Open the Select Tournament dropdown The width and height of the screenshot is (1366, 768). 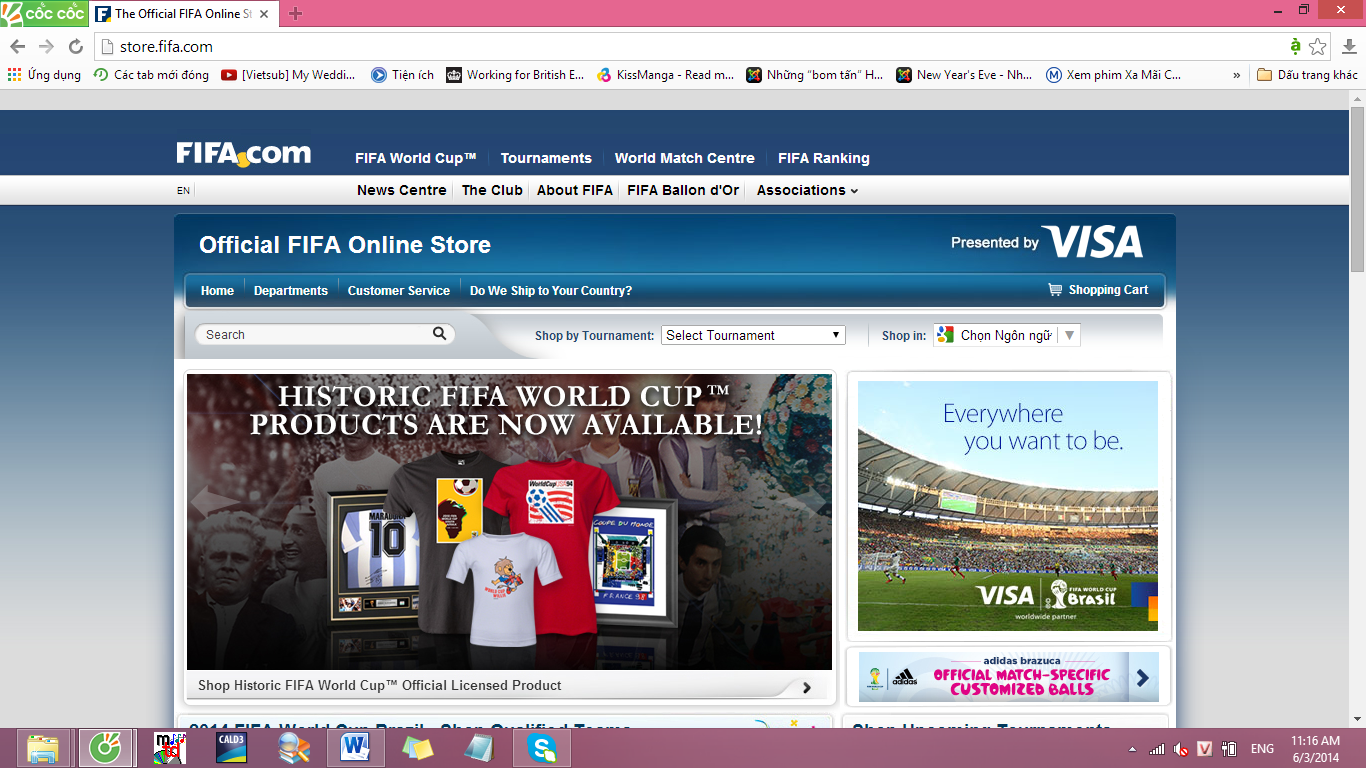753,335
